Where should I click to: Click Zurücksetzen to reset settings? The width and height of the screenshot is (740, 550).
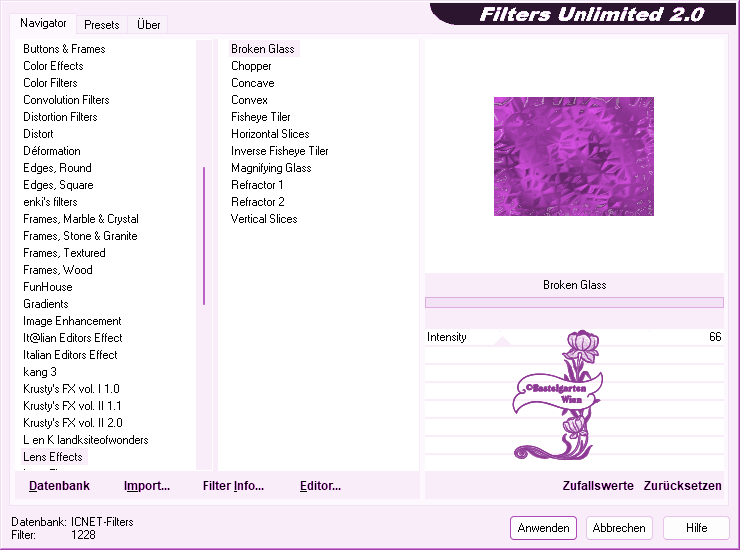(x=682, y=486)
